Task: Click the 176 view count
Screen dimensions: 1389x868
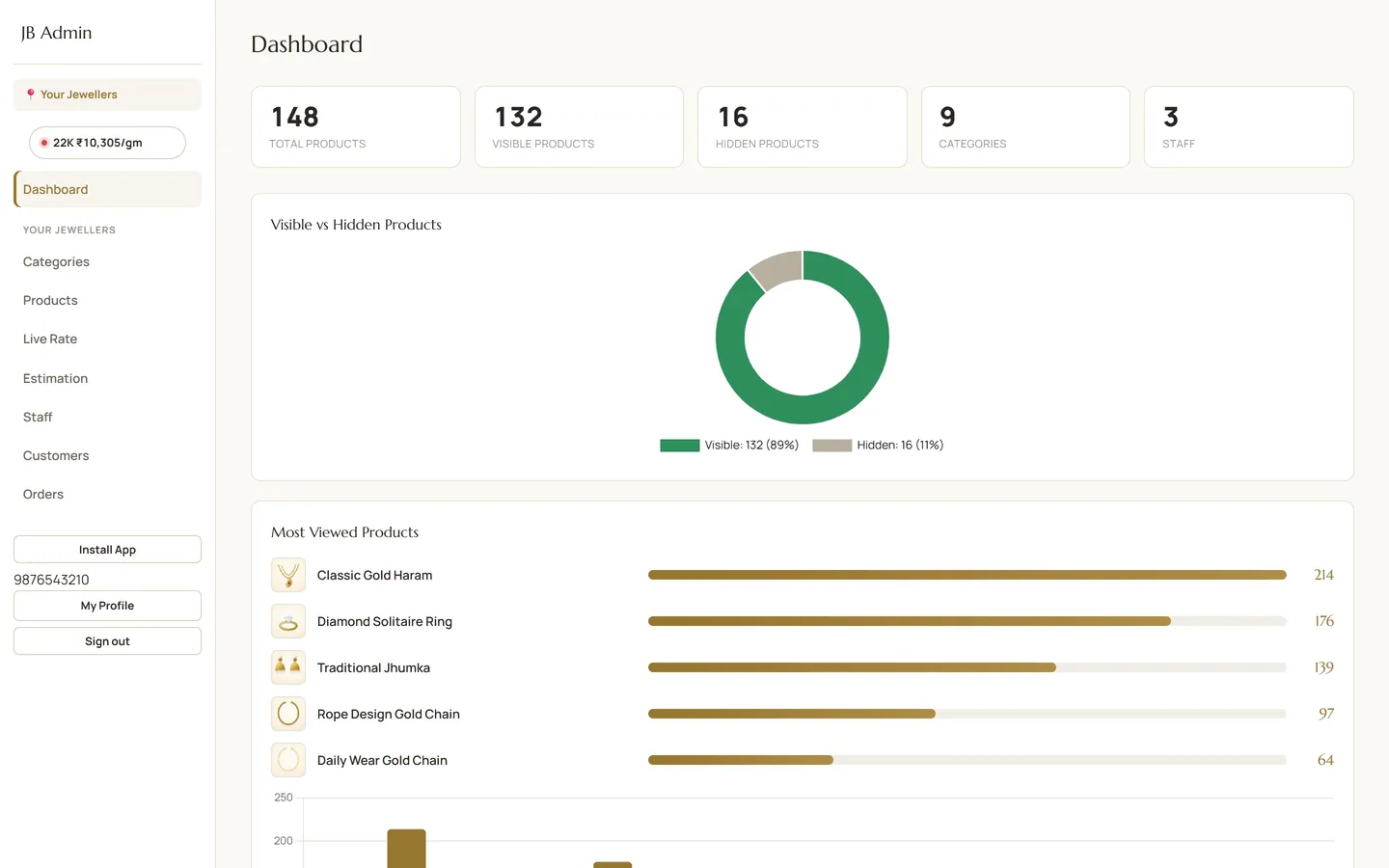Action: coord(1324,621)
